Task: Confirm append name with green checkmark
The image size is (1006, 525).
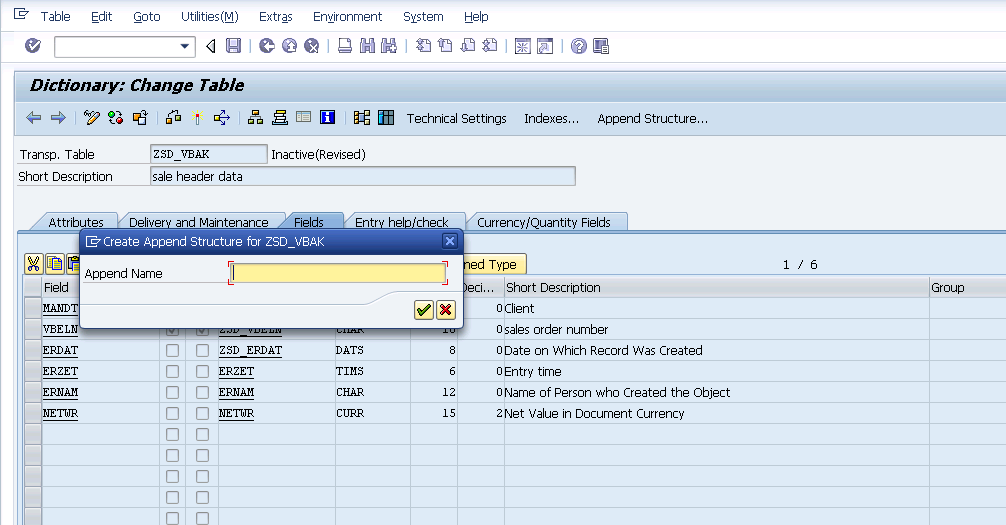Action: pyautogui.click(x=423, y=310)
